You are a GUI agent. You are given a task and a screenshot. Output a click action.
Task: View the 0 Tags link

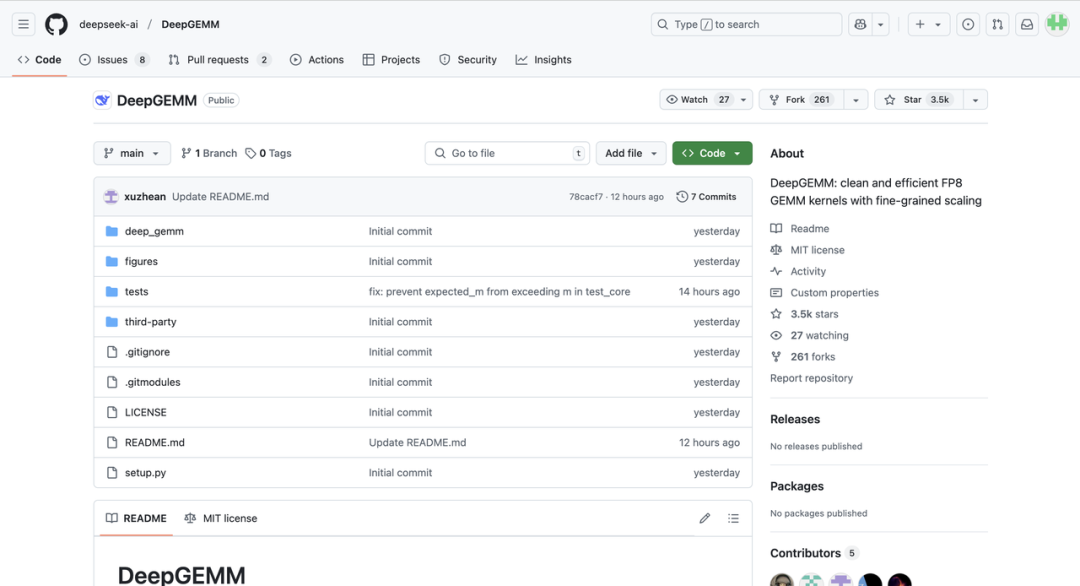pos(269,154)
